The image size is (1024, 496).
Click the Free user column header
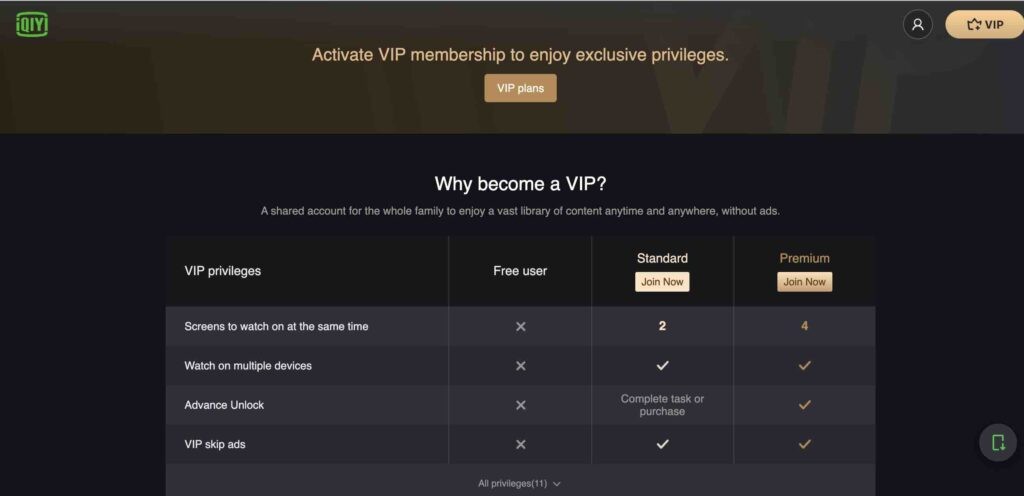point(520,271)
